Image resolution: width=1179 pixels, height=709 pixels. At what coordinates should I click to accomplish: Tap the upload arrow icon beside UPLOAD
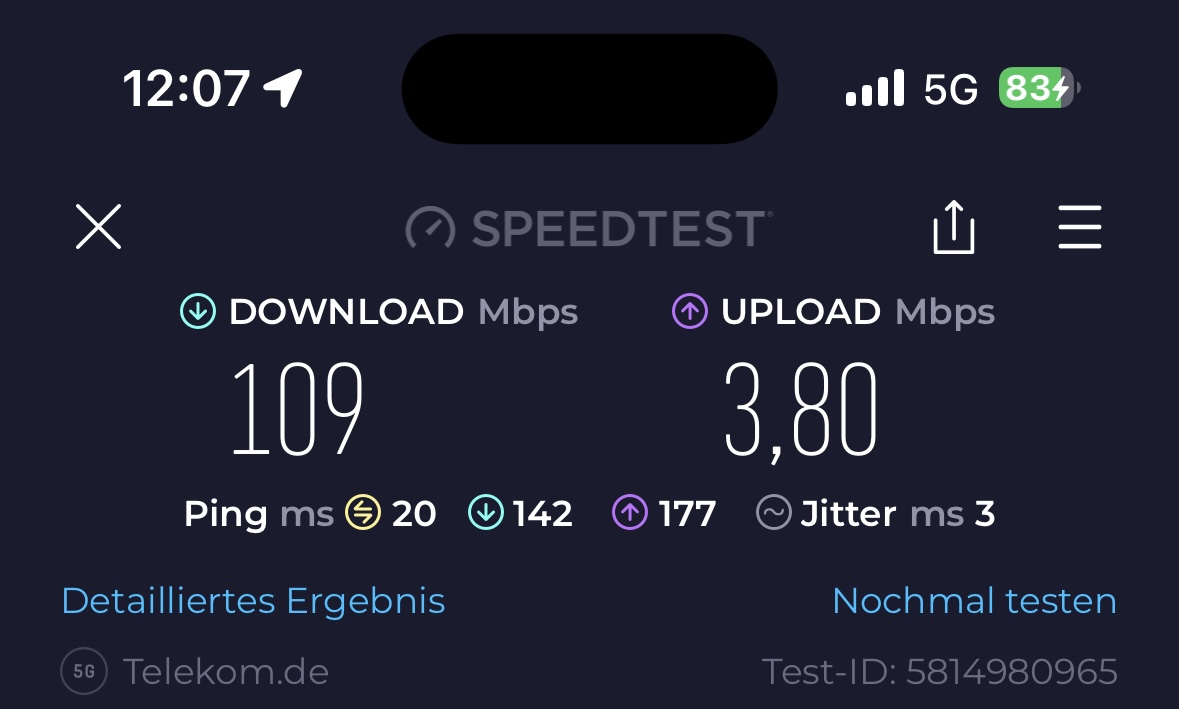pos(690,312)
